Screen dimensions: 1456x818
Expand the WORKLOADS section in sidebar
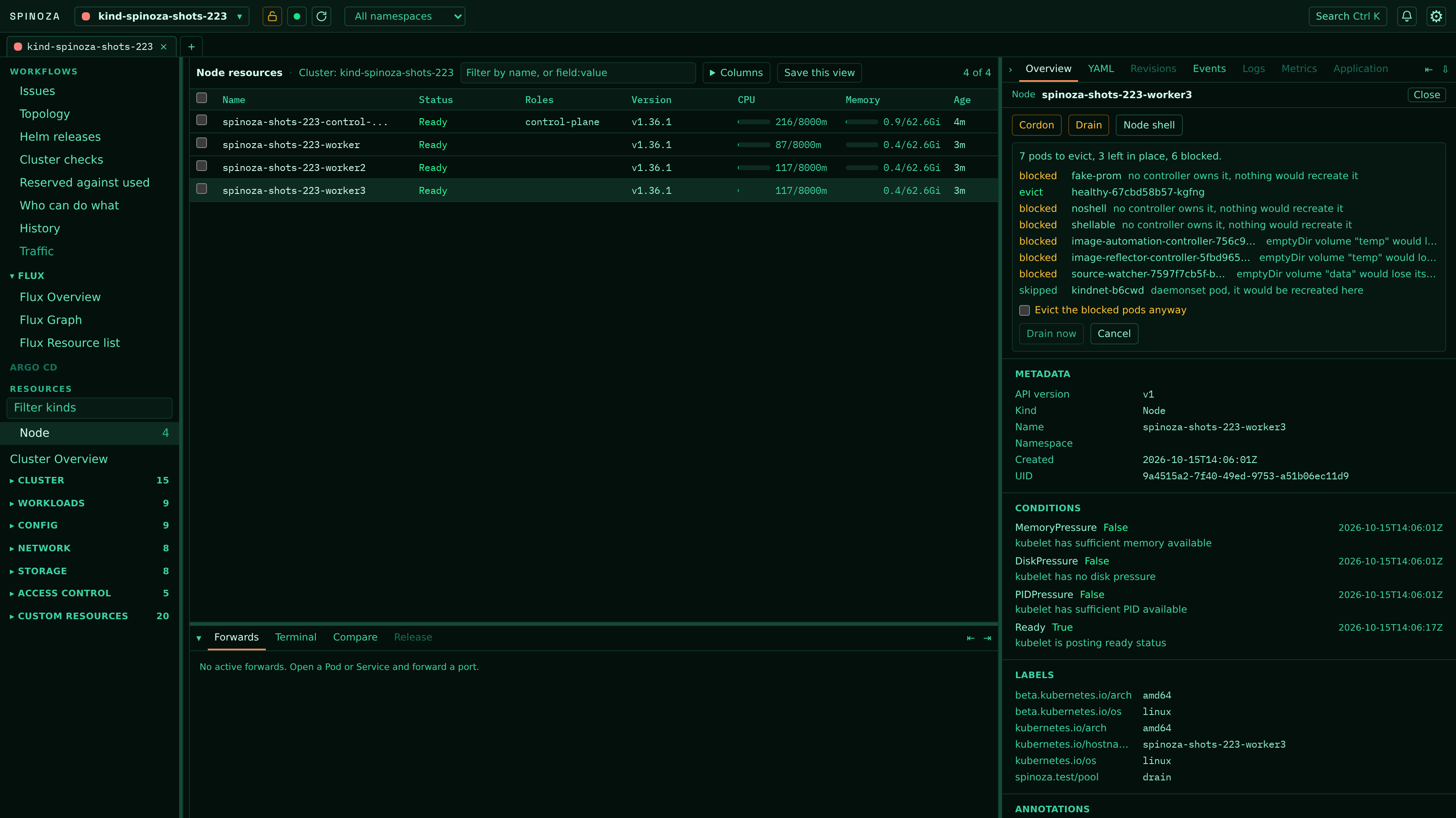coord(51,503)
